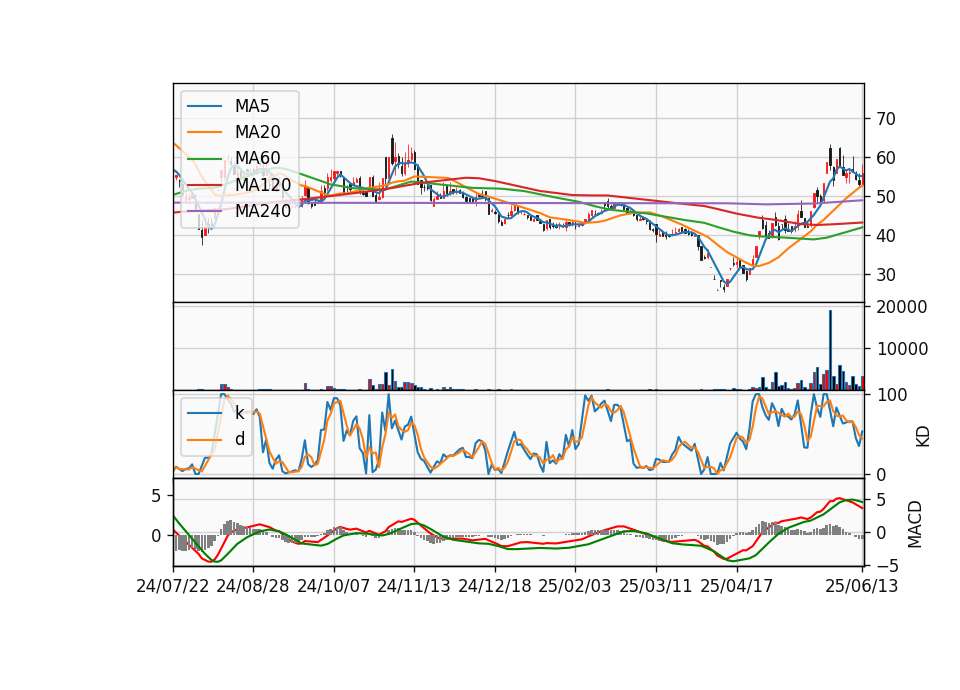
Task: Click the MA5 legend label
Action: 252,106
